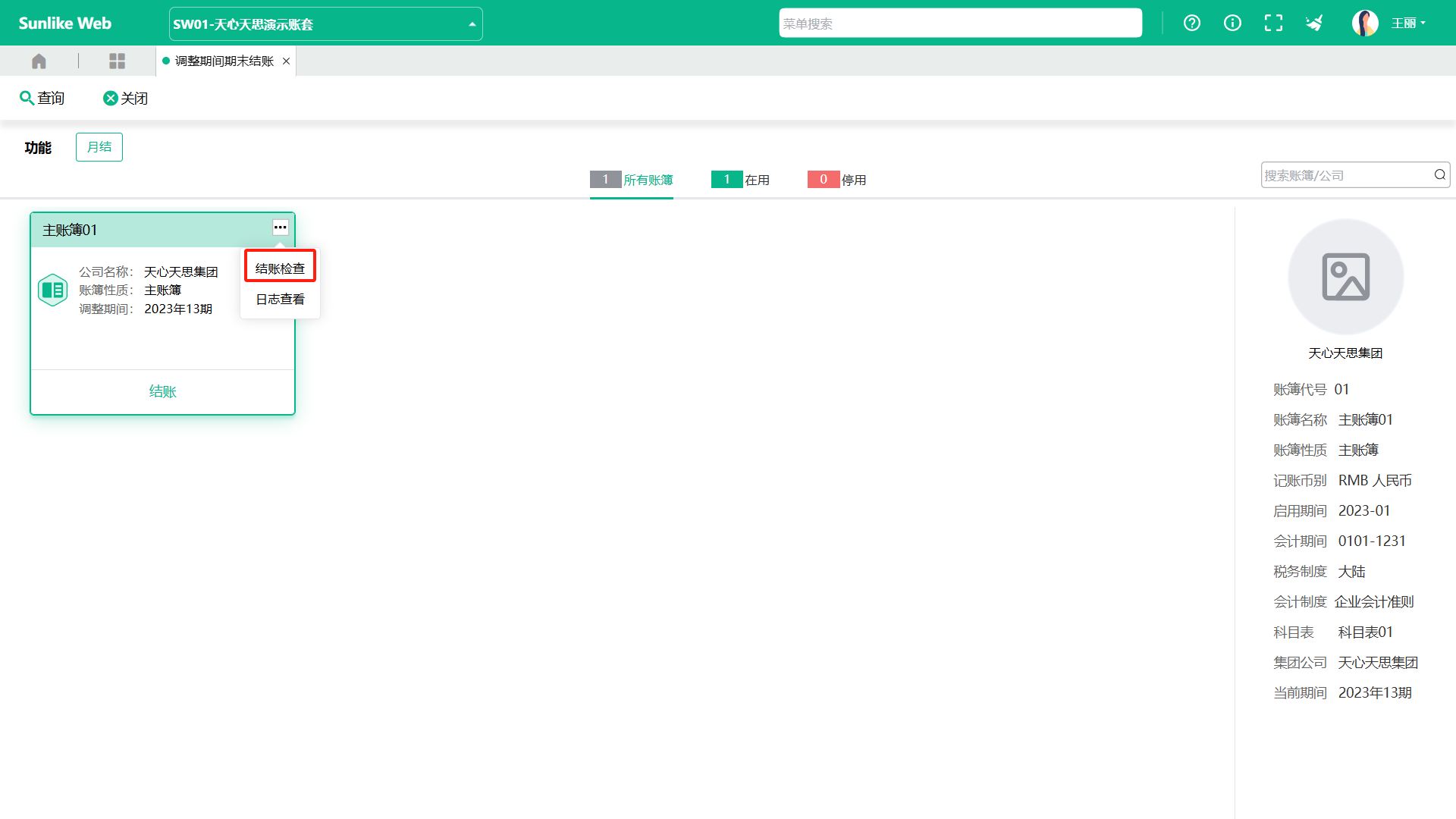Click the help question mark icon

1192,24
